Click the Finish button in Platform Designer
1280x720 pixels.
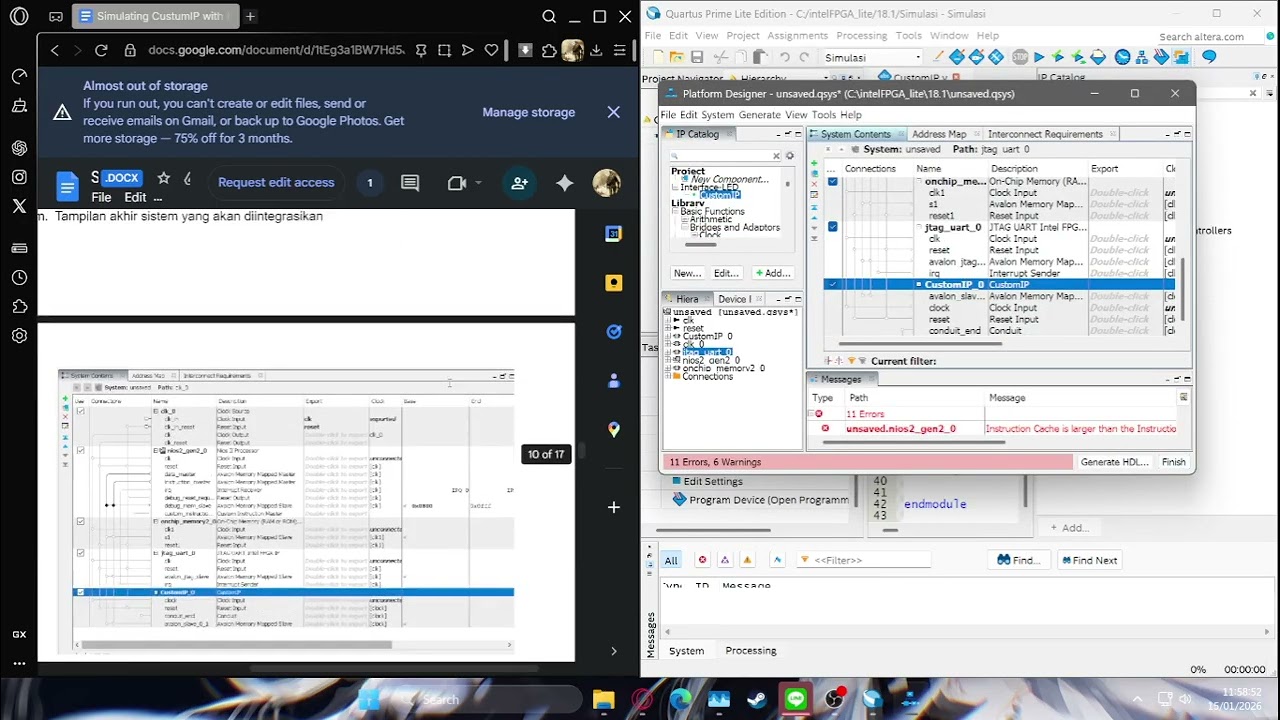1173,462
